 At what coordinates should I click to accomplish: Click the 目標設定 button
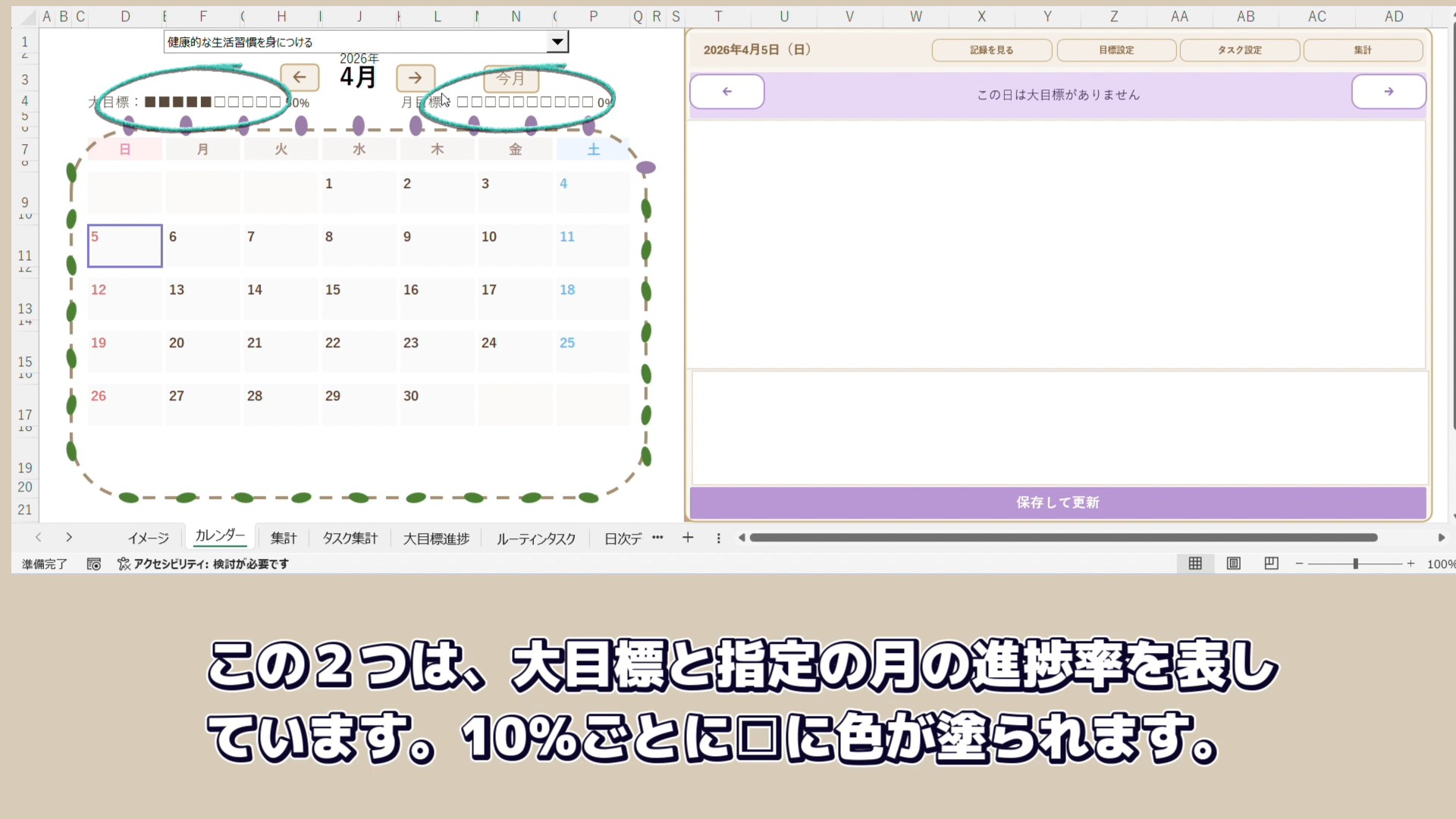(1116, 50)
